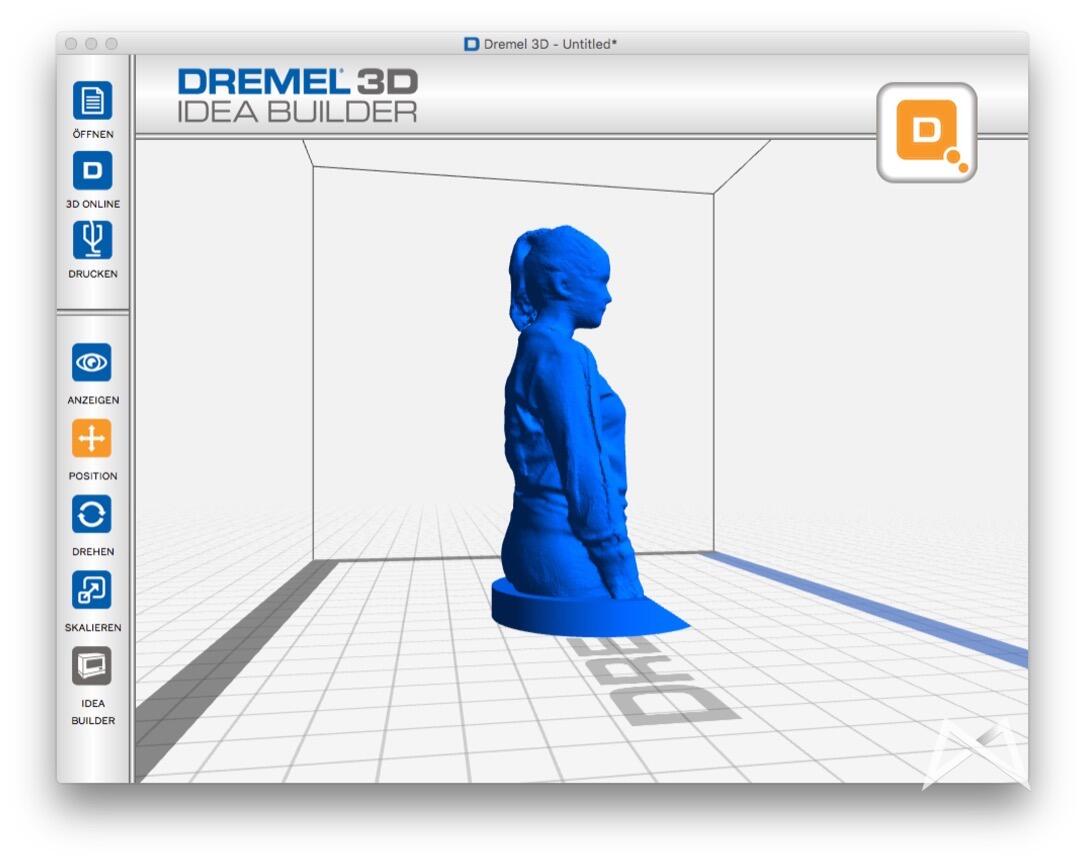Click the POSITION label text
The width and height of the screenshot is (1085, 864).
93,476
